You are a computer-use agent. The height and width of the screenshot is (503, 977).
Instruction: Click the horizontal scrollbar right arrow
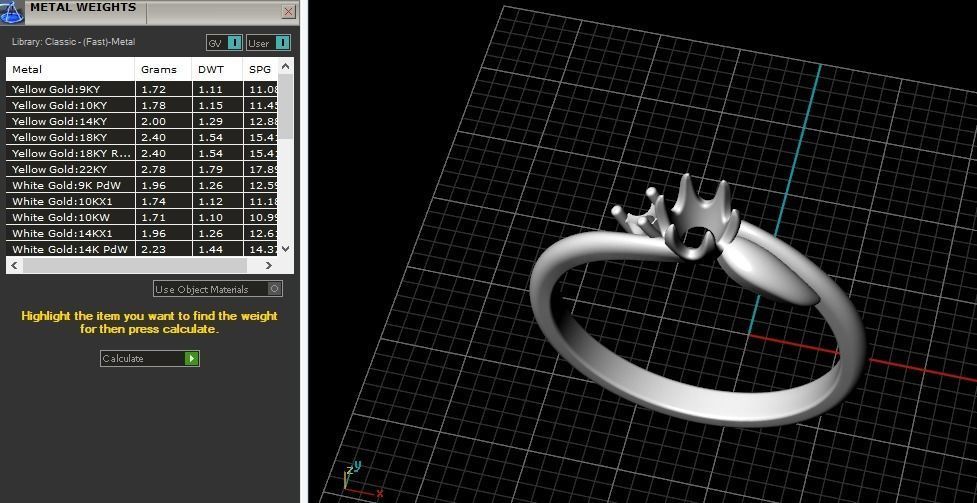269,265
